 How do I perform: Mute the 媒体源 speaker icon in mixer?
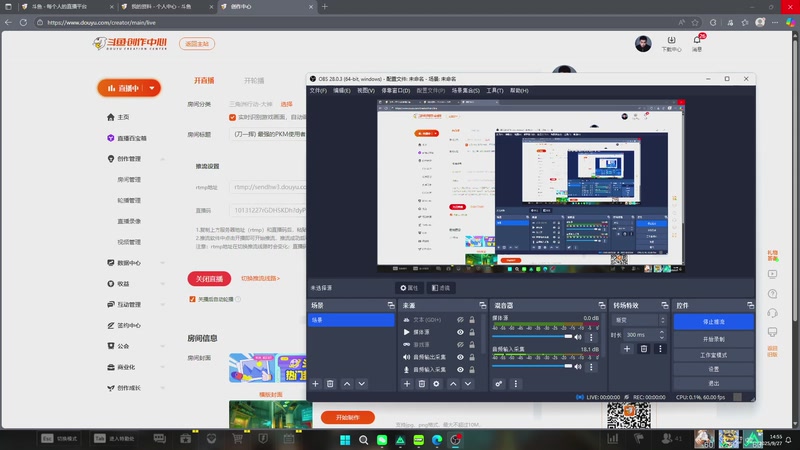click(x=578, y=337)
